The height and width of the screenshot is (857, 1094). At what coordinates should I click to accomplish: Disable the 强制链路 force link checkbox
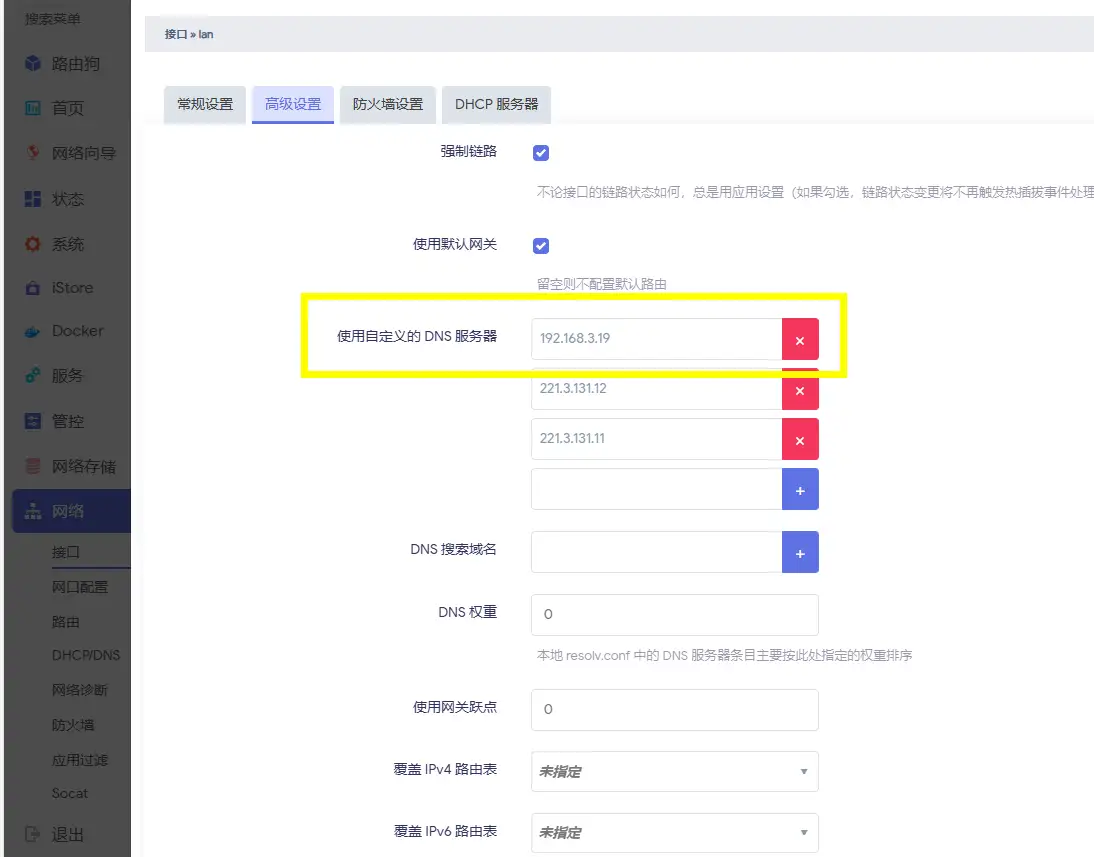(x=540, y=153)
